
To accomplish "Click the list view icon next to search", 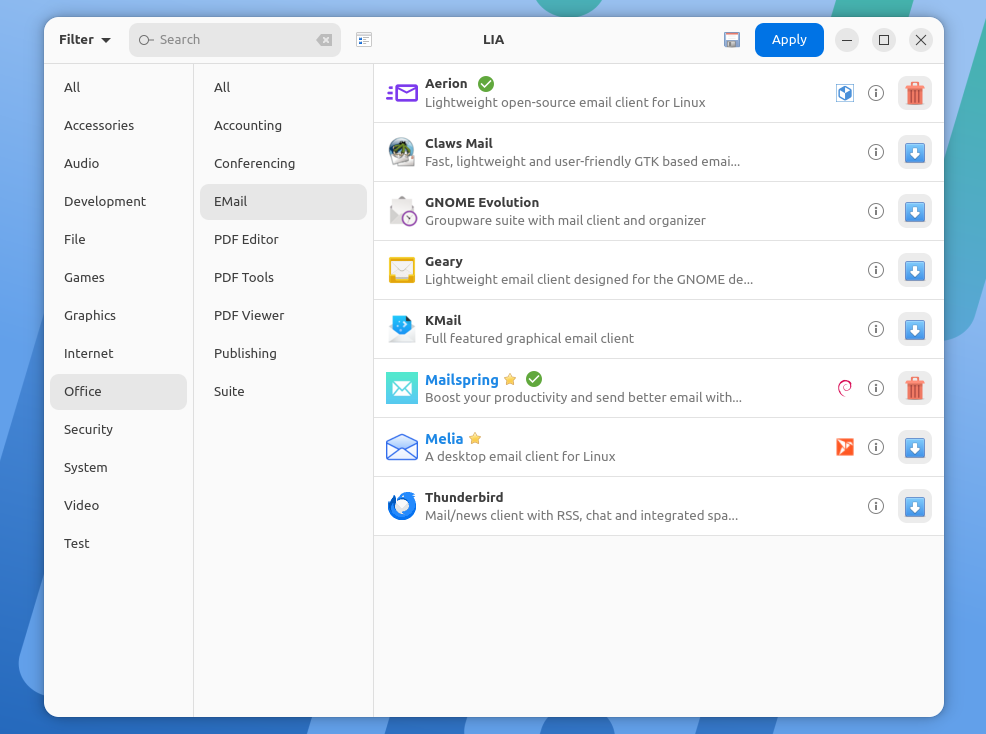I will (x=363, y=40).
